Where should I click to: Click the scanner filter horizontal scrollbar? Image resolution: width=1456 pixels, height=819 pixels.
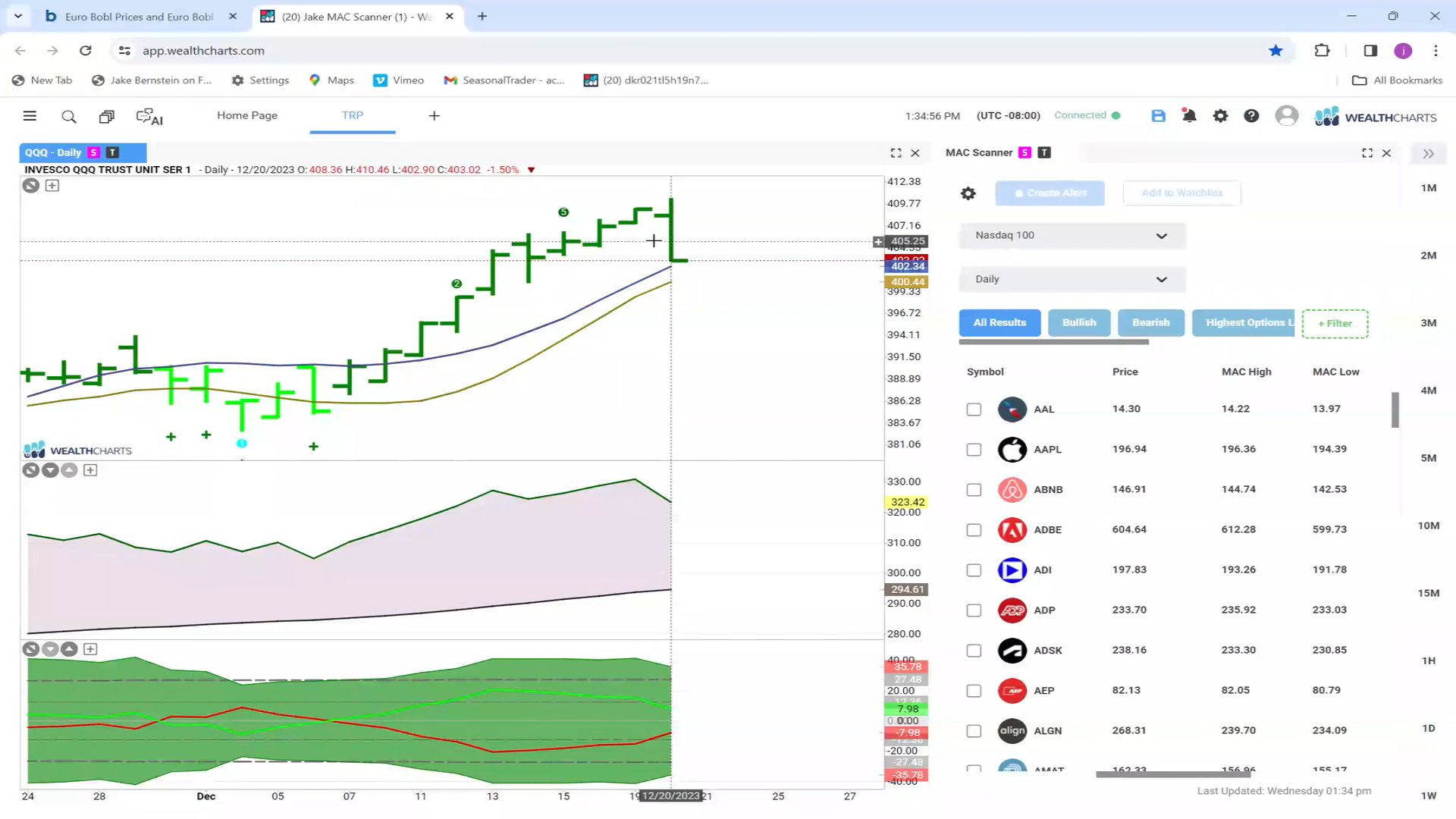tap(1054, 342)
